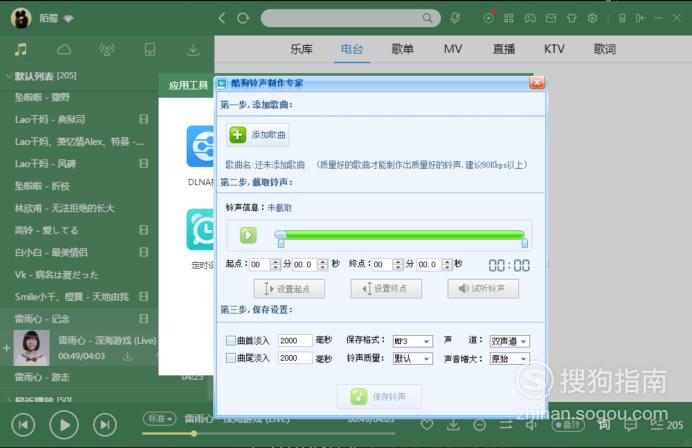The image size is (692, 448).
Task: Open the radio broadcast sidebar tab
Action: 107,49
